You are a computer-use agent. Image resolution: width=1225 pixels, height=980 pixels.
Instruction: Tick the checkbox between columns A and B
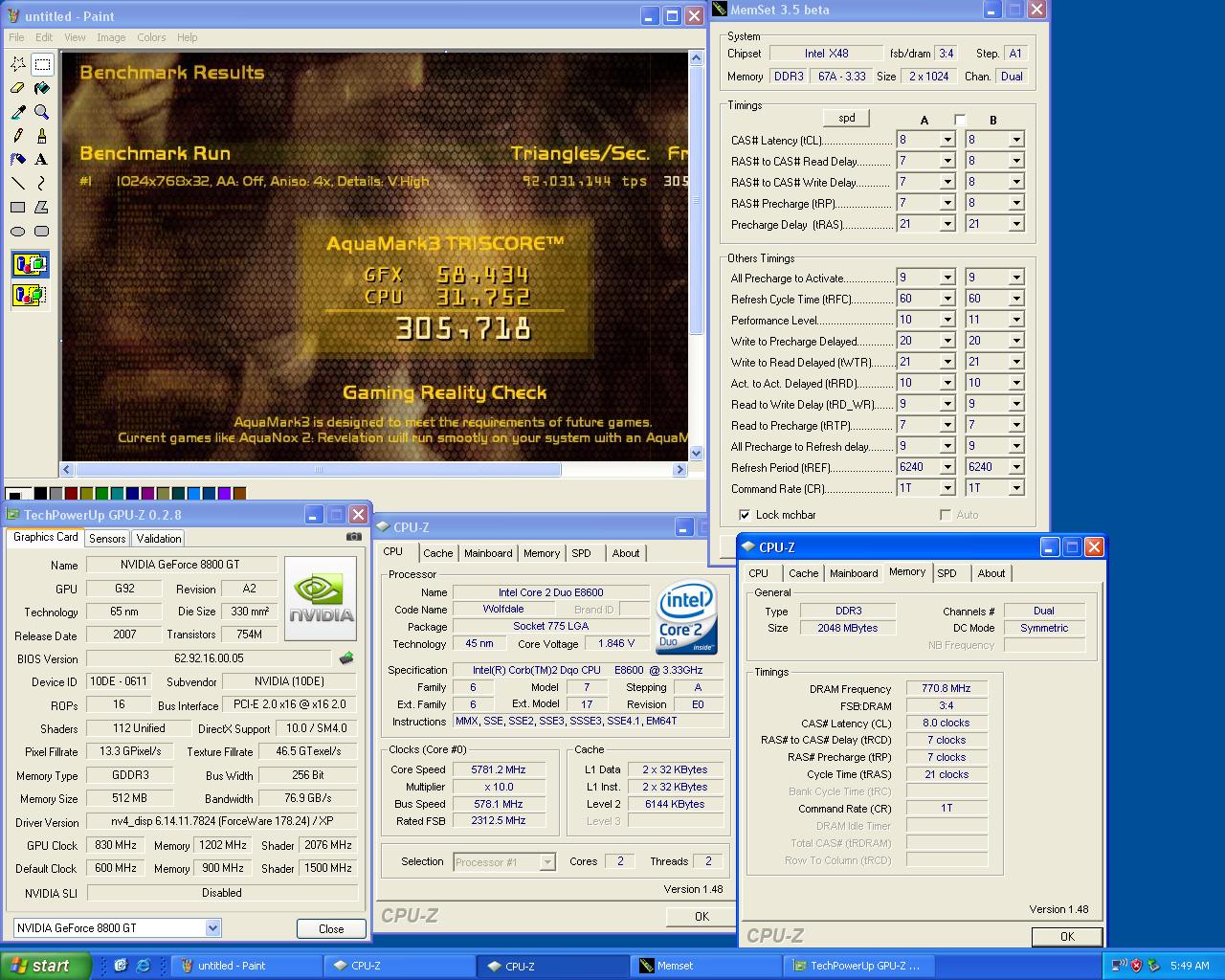[960, 120]
